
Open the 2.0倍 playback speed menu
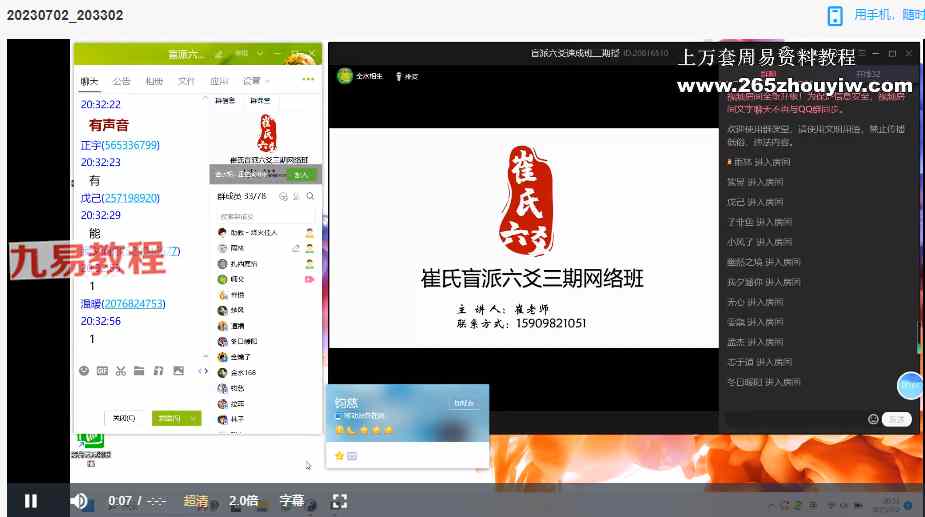pyautogui.click(x=243, y=501)
